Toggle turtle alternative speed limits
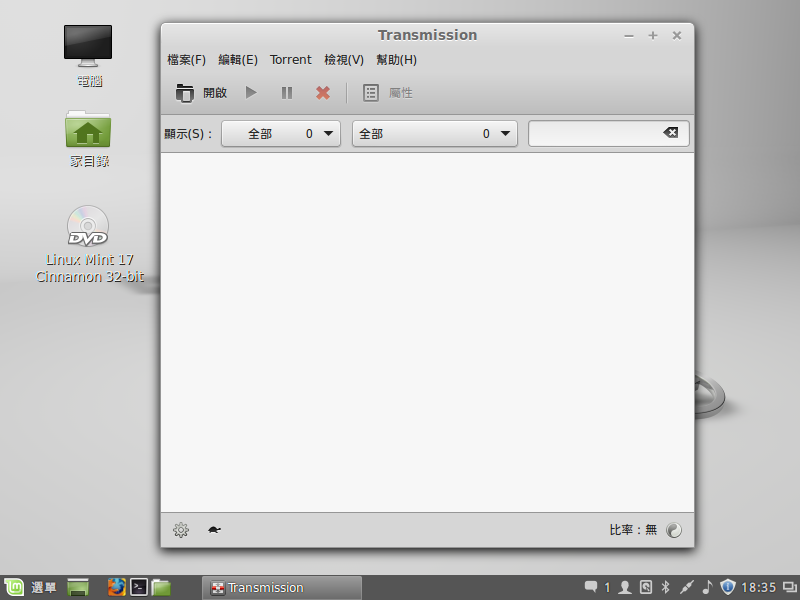Screen dimensions: 800x600 214,529
